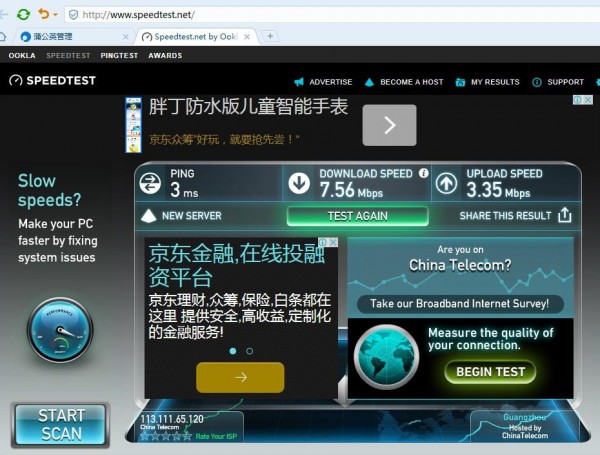Click the 3.35 Mbps upload result
The image size is (600, 455).
pyautogui.click(x=498, y=190)
